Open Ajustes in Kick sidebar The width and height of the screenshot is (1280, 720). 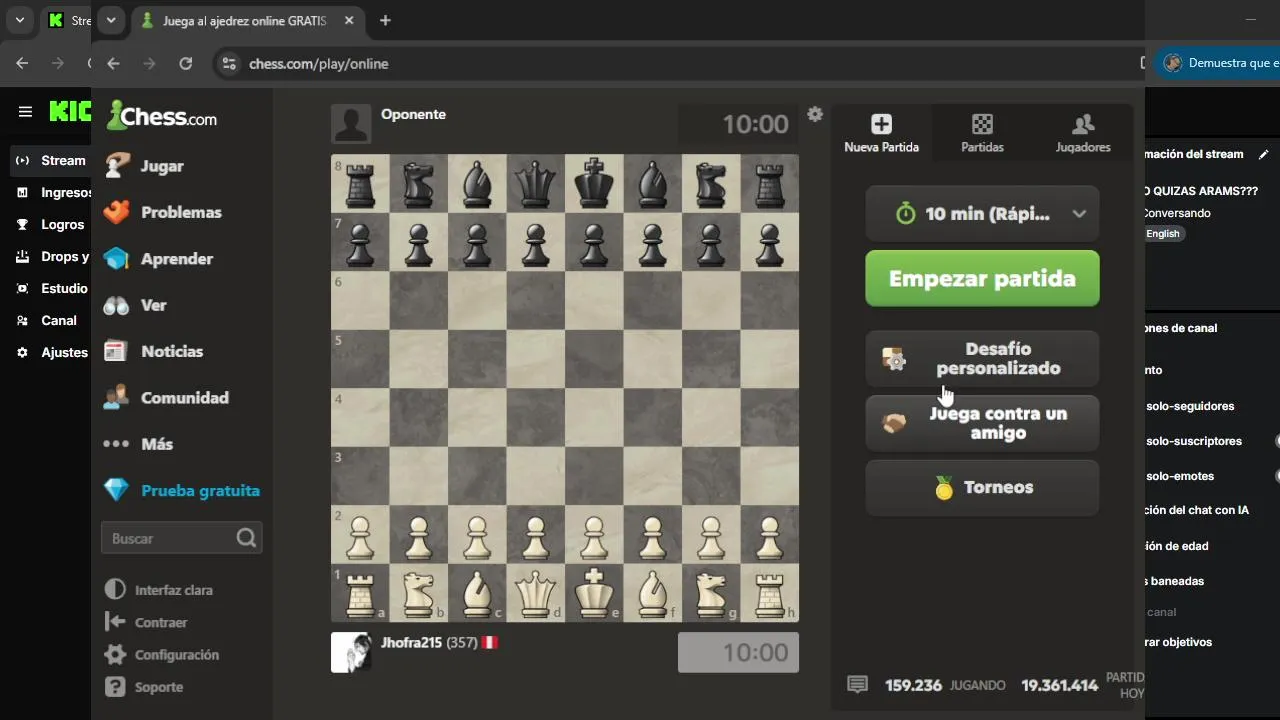click(52, 352)
